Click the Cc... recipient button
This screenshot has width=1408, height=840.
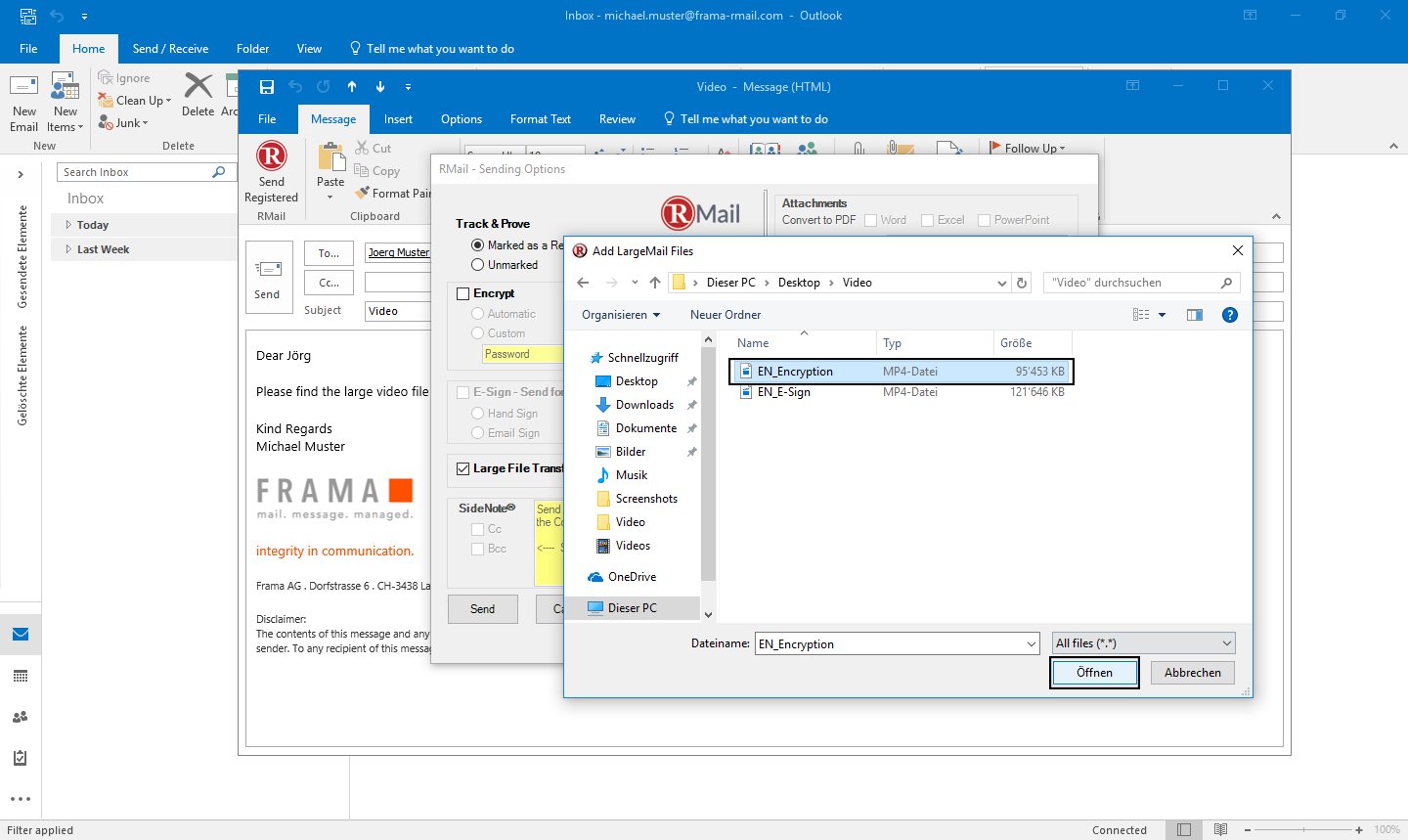330,283
